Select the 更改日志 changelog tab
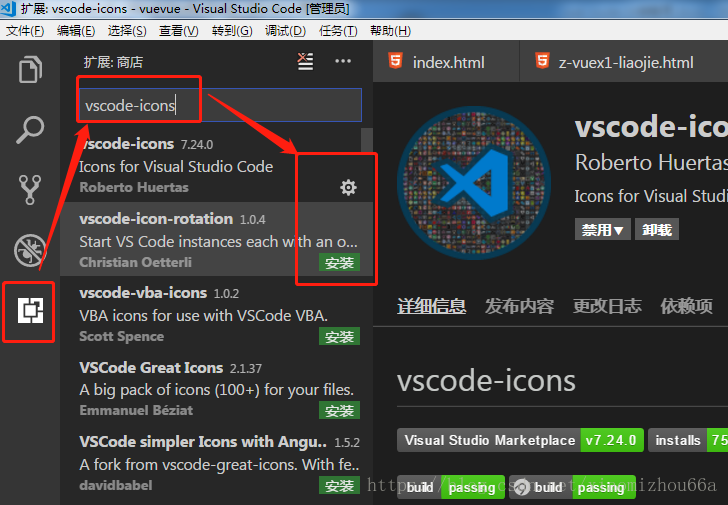This screenshot has height=505, width=728. coord(607,306)
